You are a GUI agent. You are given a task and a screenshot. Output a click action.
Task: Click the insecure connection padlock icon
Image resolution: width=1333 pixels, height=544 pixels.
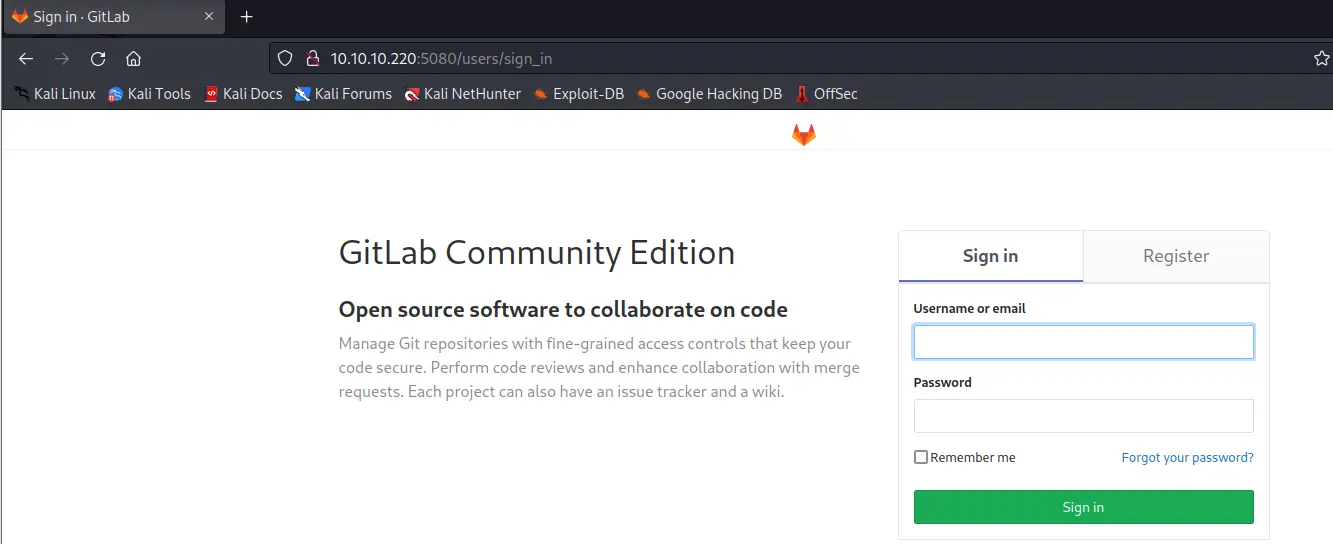click(x=312, y=58)
